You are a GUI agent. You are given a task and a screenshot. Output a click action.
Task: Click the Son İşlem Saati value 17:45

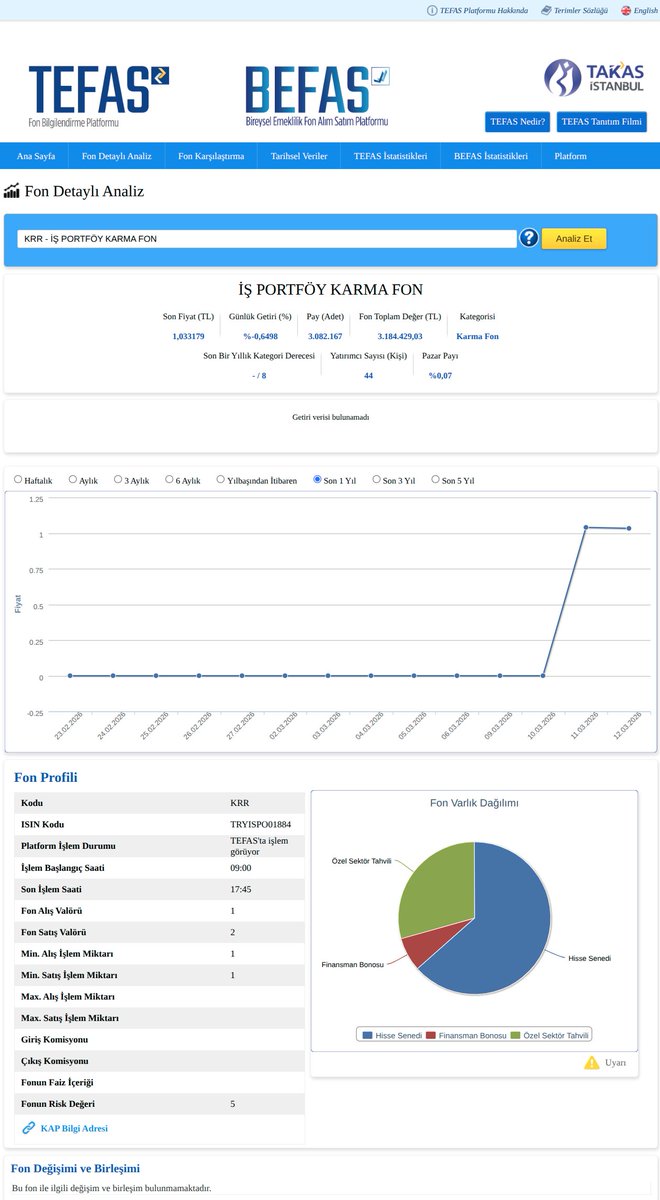pyautogui.click(x=240, y=889)
